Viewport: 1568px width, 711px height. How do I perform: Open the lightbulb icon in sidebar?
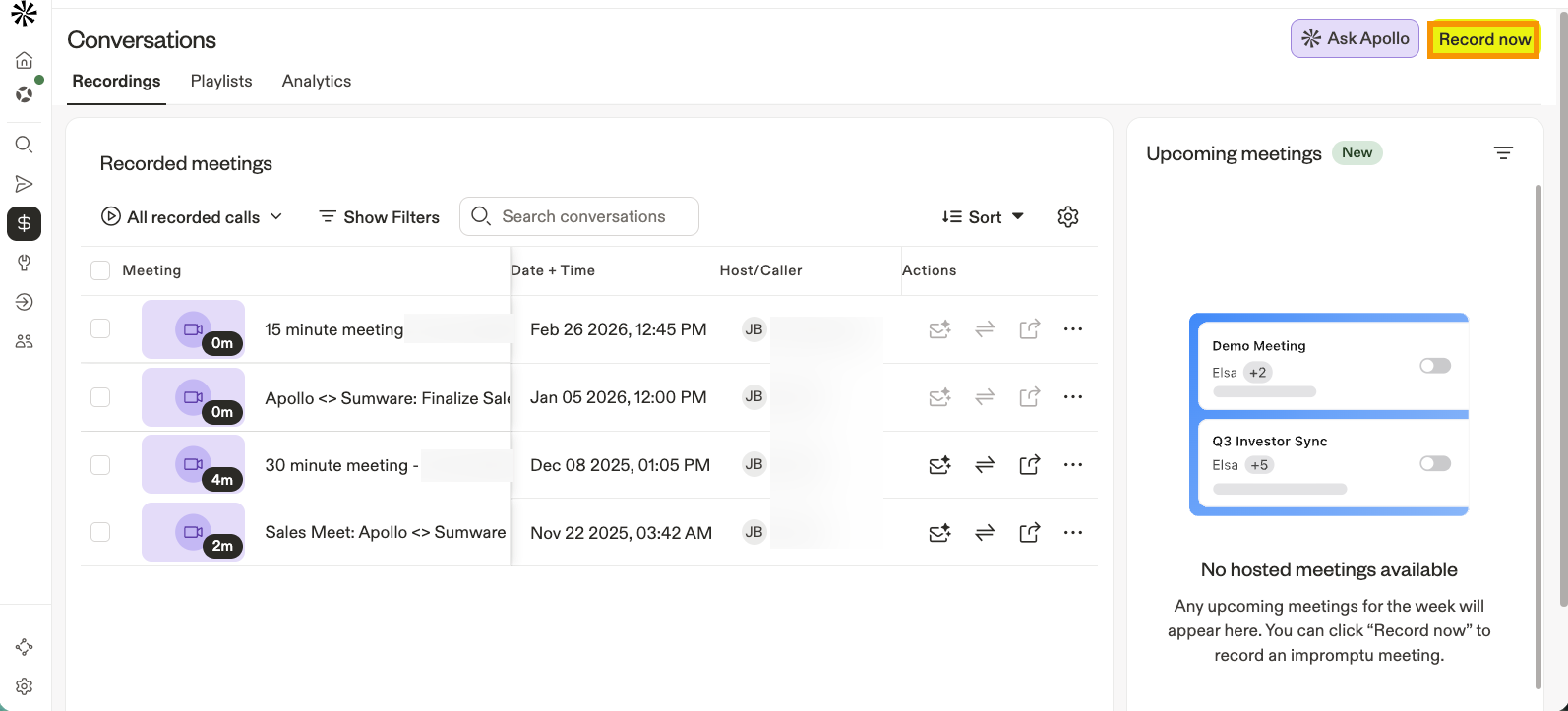[25, 263]
